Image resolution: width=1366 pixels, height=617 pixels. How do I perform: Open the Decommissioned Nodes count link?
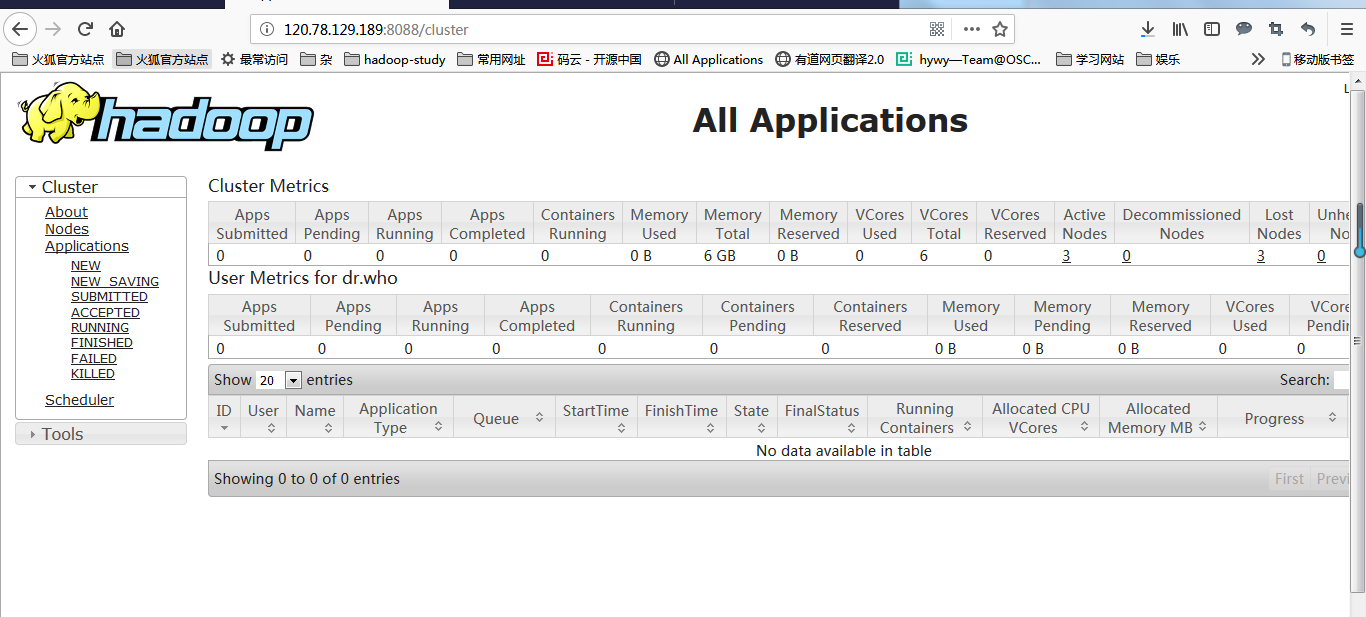pyautogui.click(x=1126, y=256)
